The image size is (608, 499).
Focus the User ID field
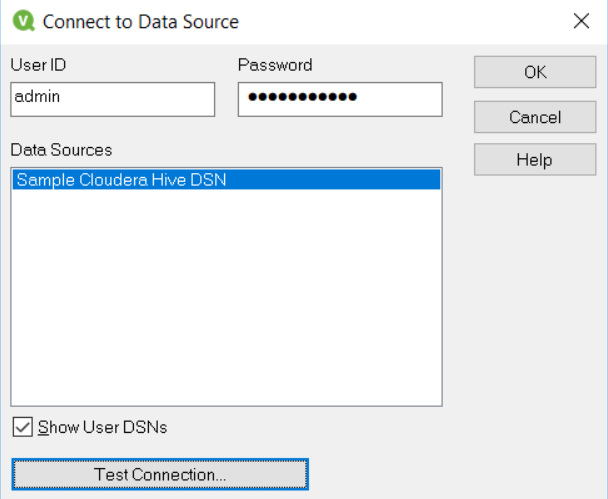click(x=113, y=99)
